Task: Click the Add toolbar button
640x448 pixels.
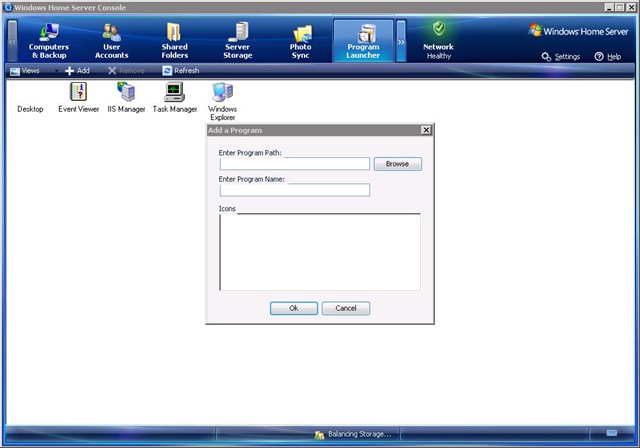Action: pos(78,71)
